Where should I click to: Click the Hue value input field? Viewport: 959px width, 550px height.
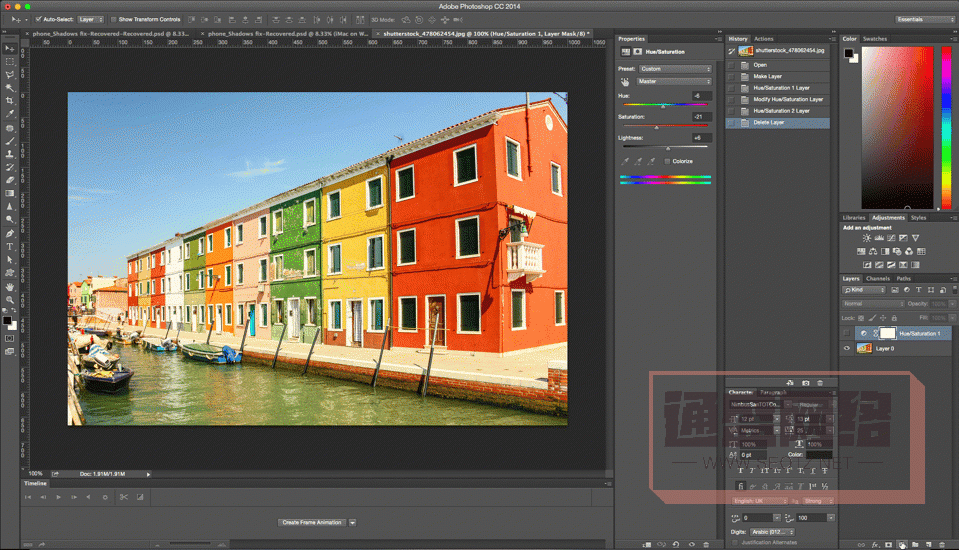point(700,95)
